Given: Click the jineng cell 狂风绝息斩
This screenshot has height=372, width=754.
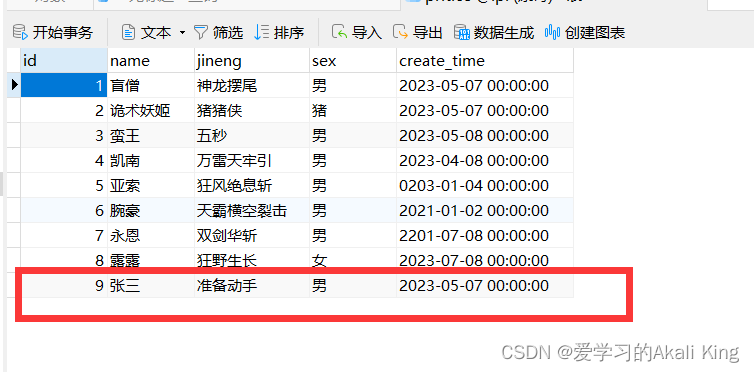Looking at the screenshot, I should [252, 186].
